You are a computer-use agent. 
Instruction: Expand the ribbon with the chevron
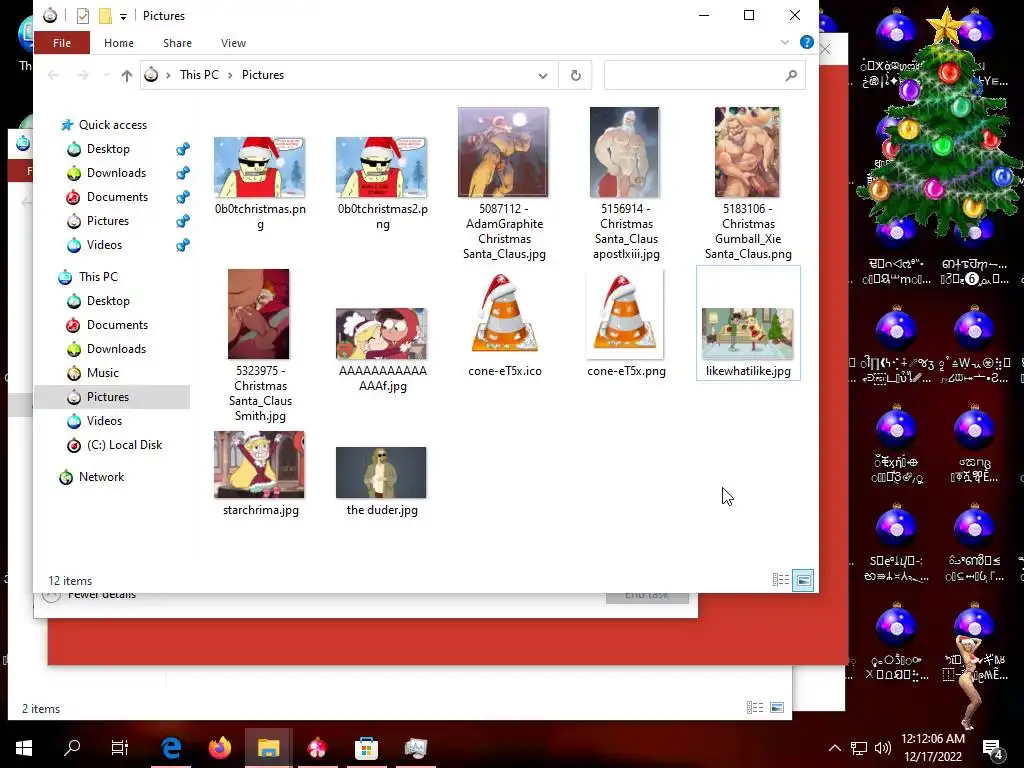click(784, 42)
